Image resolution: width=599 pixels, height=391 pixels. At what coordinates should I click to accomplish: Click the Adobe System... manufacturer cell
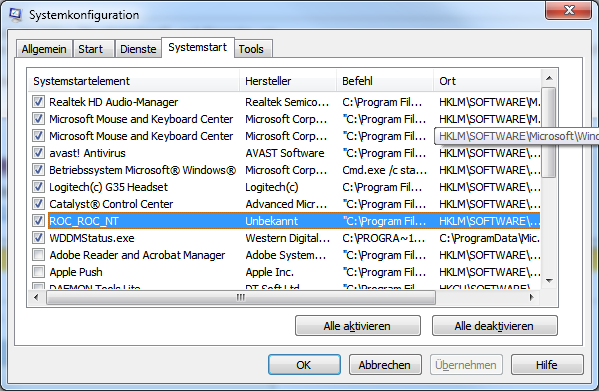point(286,255)
